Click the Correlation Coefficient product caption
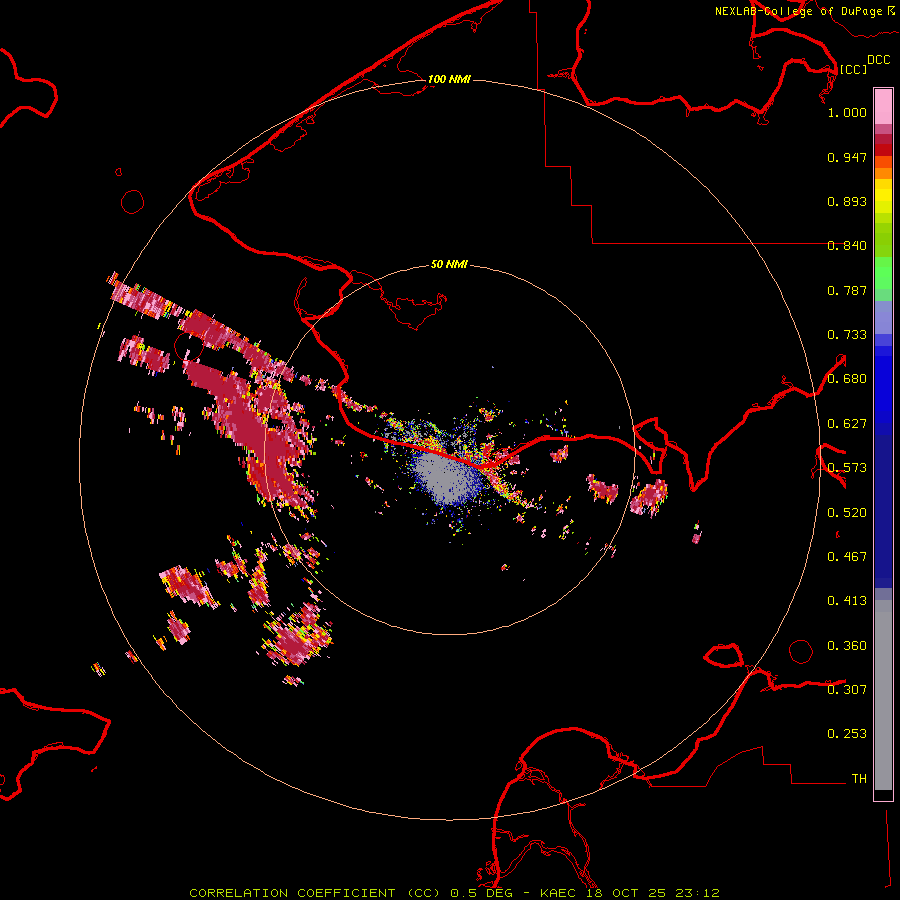 [x=453, y=893]
